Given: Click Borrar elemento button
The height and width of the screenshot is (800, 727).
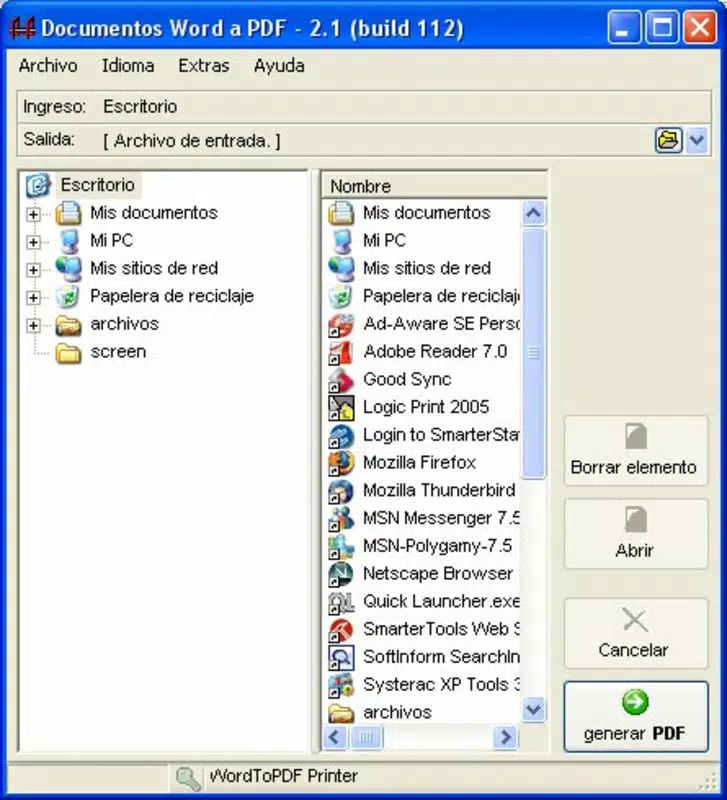Looking at the screenshot, I should coord(636,451).
